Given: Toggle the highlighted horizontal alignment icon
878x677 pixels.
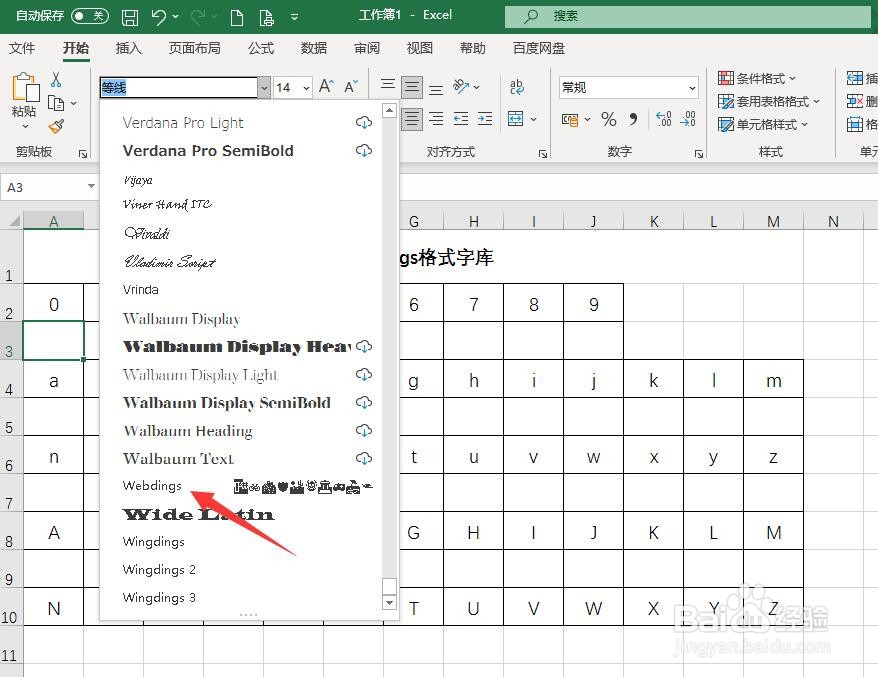Looking at the screenshot, I should click(x=412, y=119).
